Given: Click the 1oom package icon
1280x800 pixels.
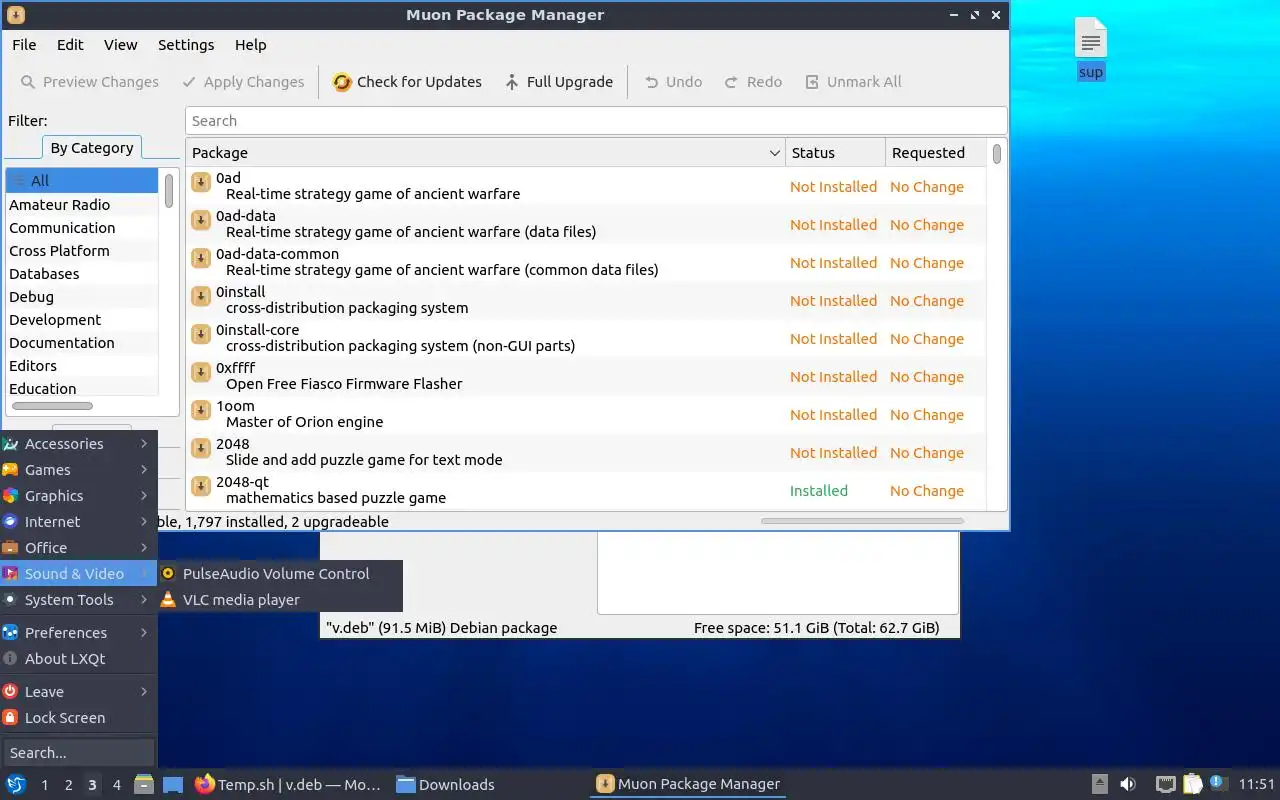Looking at the screenshot, I should coord(200,409).
